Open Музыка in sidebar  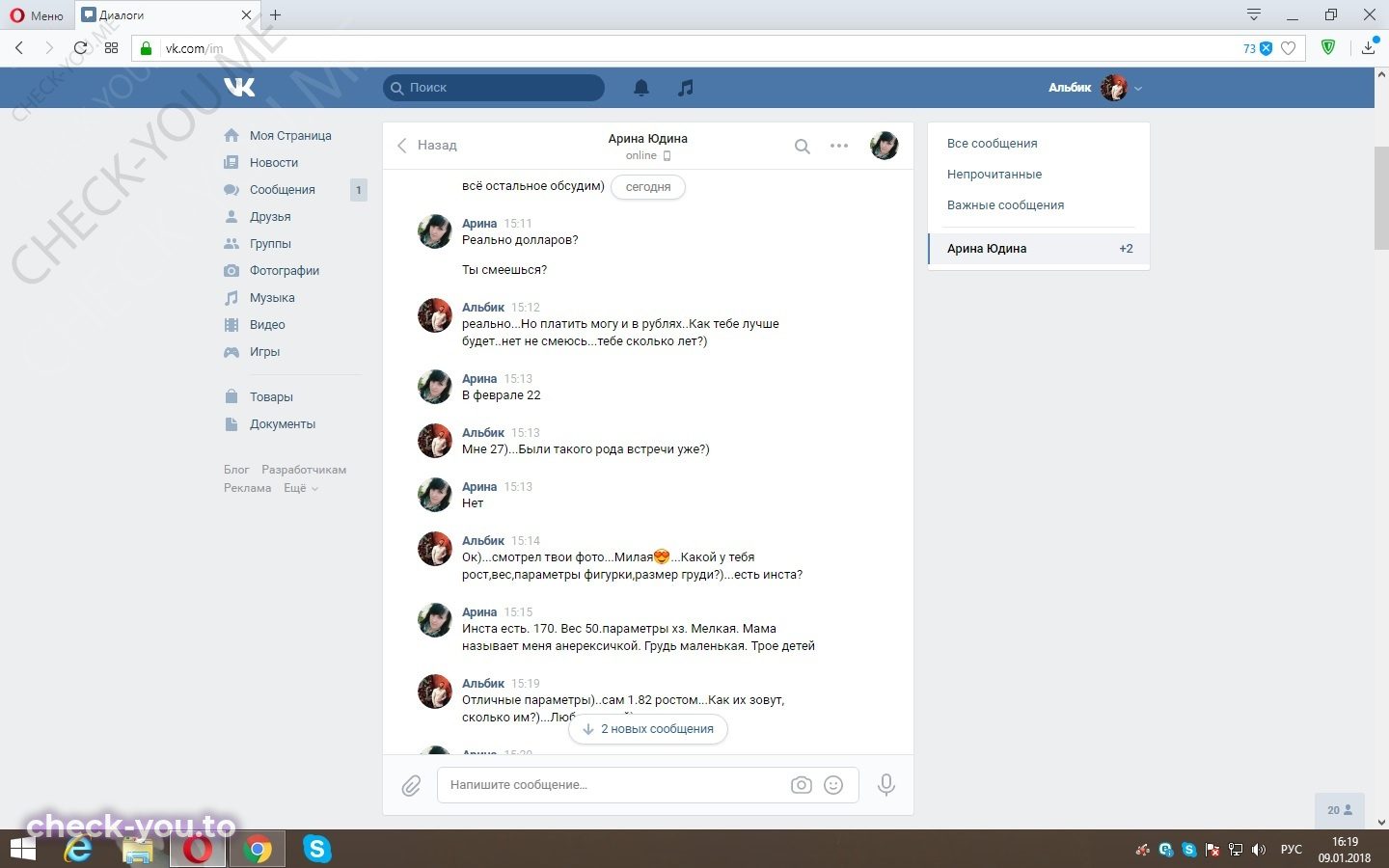pos(272,298)
